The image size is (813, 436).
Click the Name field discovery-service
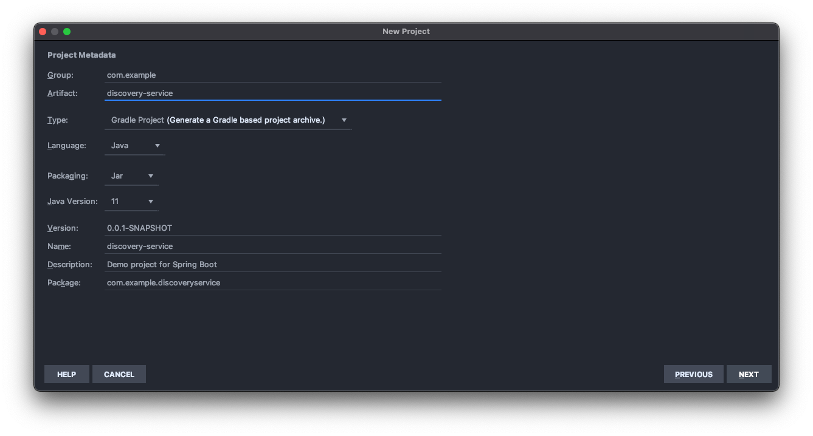click(x=273, y=246)
